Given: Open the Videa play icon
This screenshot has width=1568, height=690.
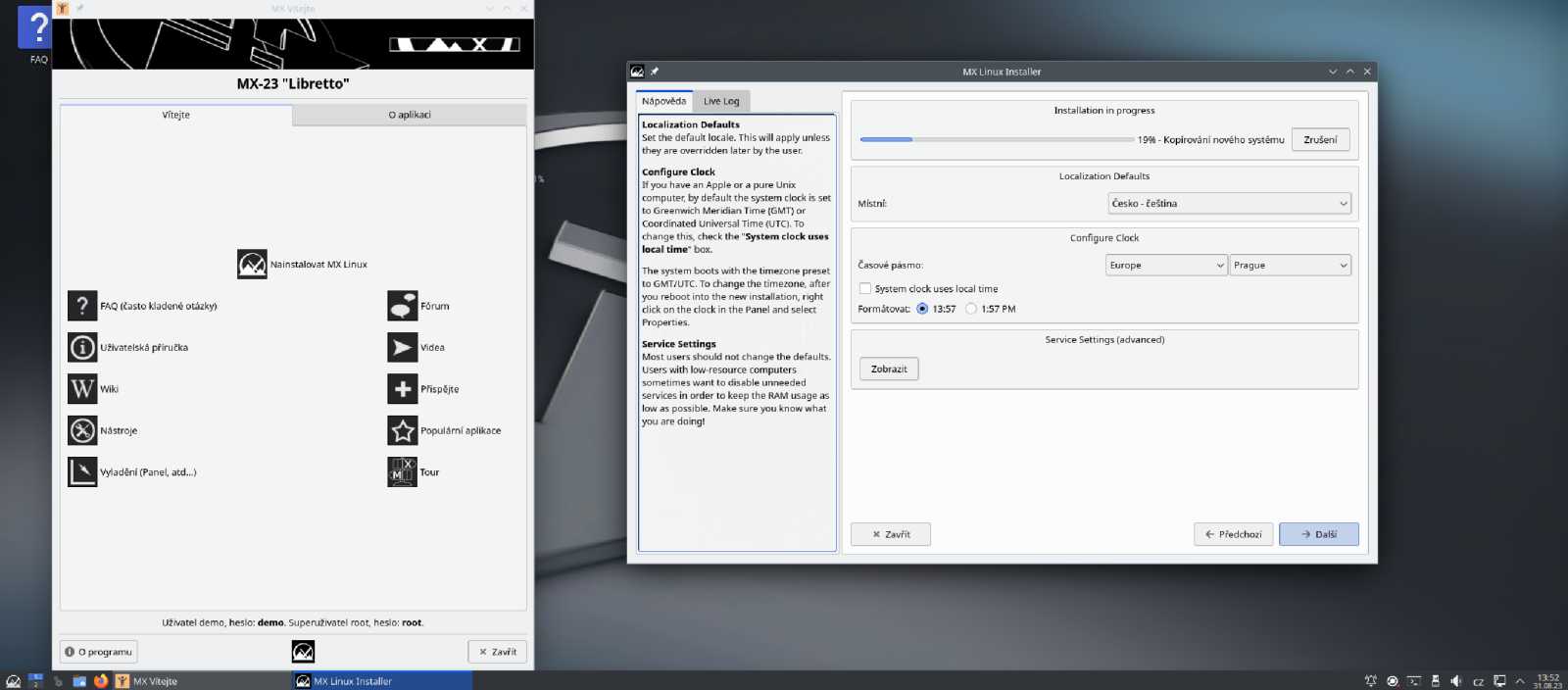Looking at the screenshot, I should point(403,347).
